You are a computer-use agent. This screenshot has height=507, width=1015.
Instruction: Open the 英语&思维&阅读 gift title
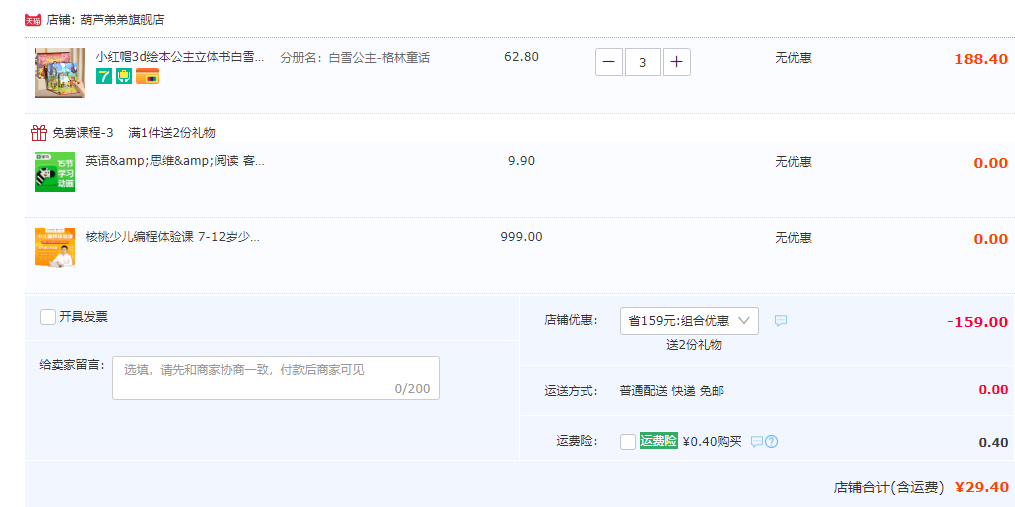pyautogui.click(x=175, y=161)
